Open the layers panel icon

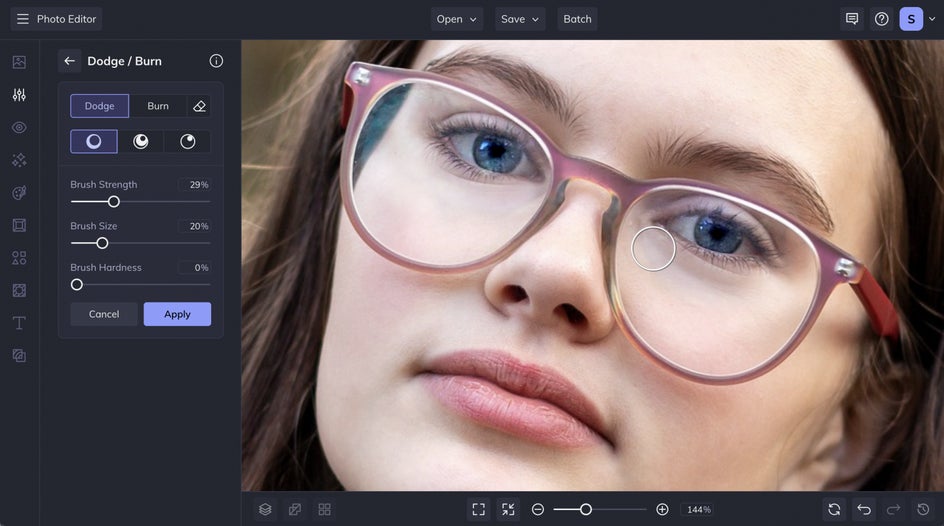point(265,510)
